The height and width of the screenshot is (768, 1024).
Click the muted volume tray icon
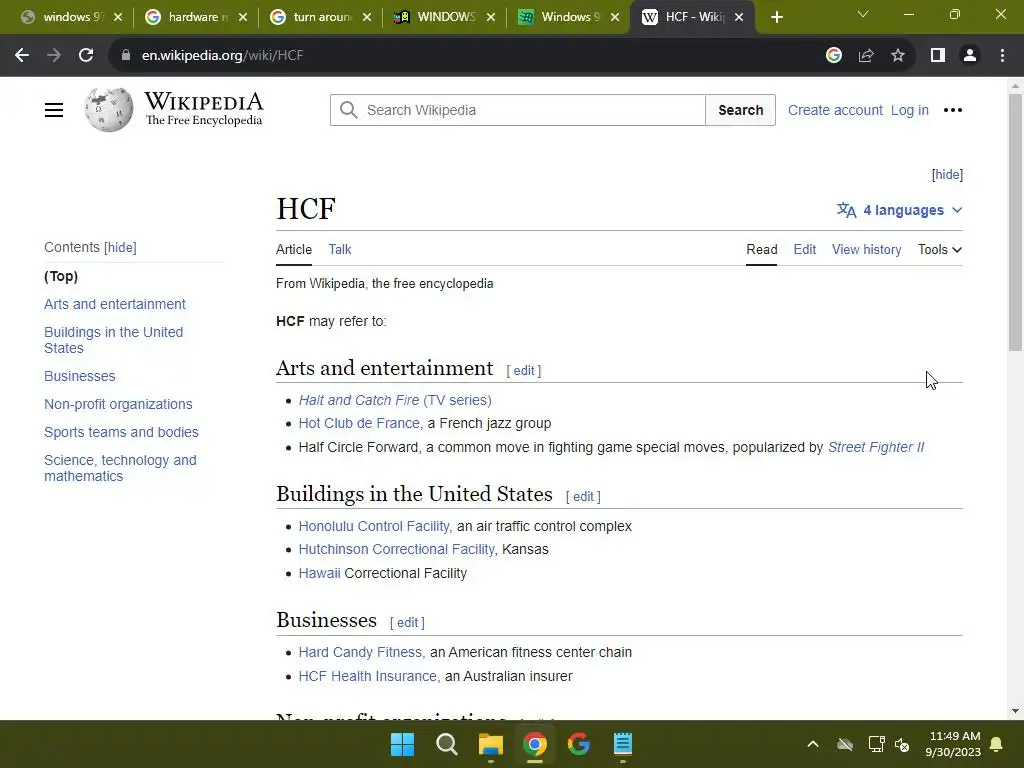(x=902, y=744)
